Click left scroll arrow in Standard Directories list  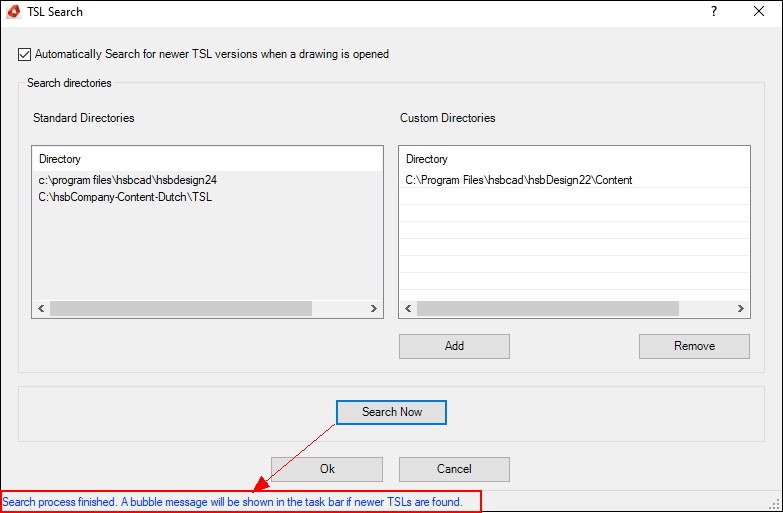[x=41, y=309]
